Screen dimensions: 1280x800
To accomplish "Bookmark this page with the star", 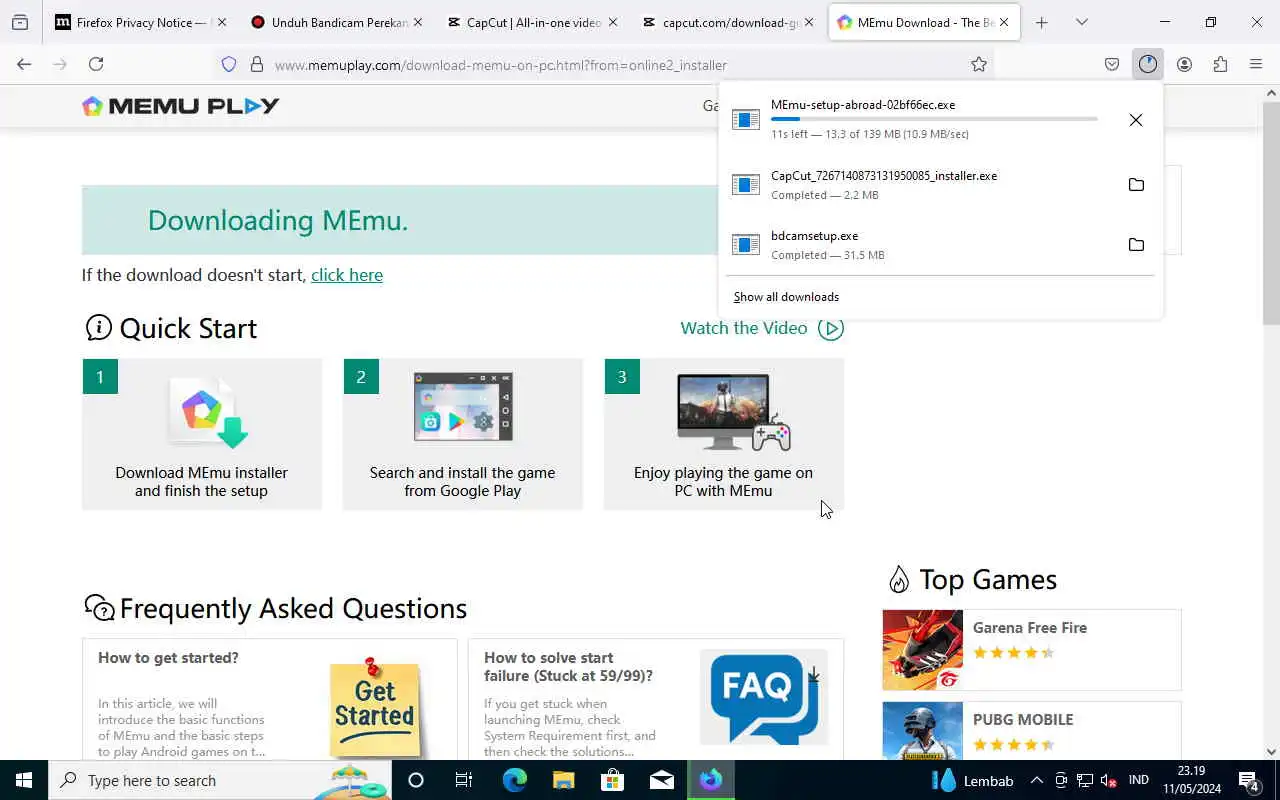I will [x=979, y=64].
